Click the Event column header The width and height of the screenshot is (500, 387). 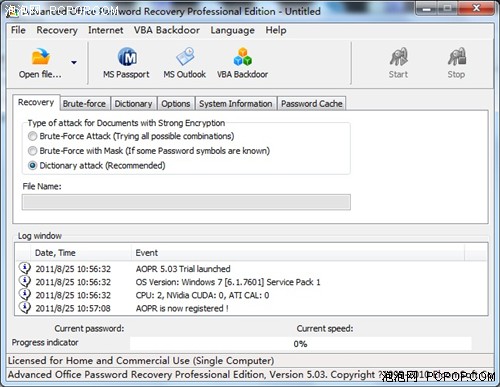click(298, 253)
